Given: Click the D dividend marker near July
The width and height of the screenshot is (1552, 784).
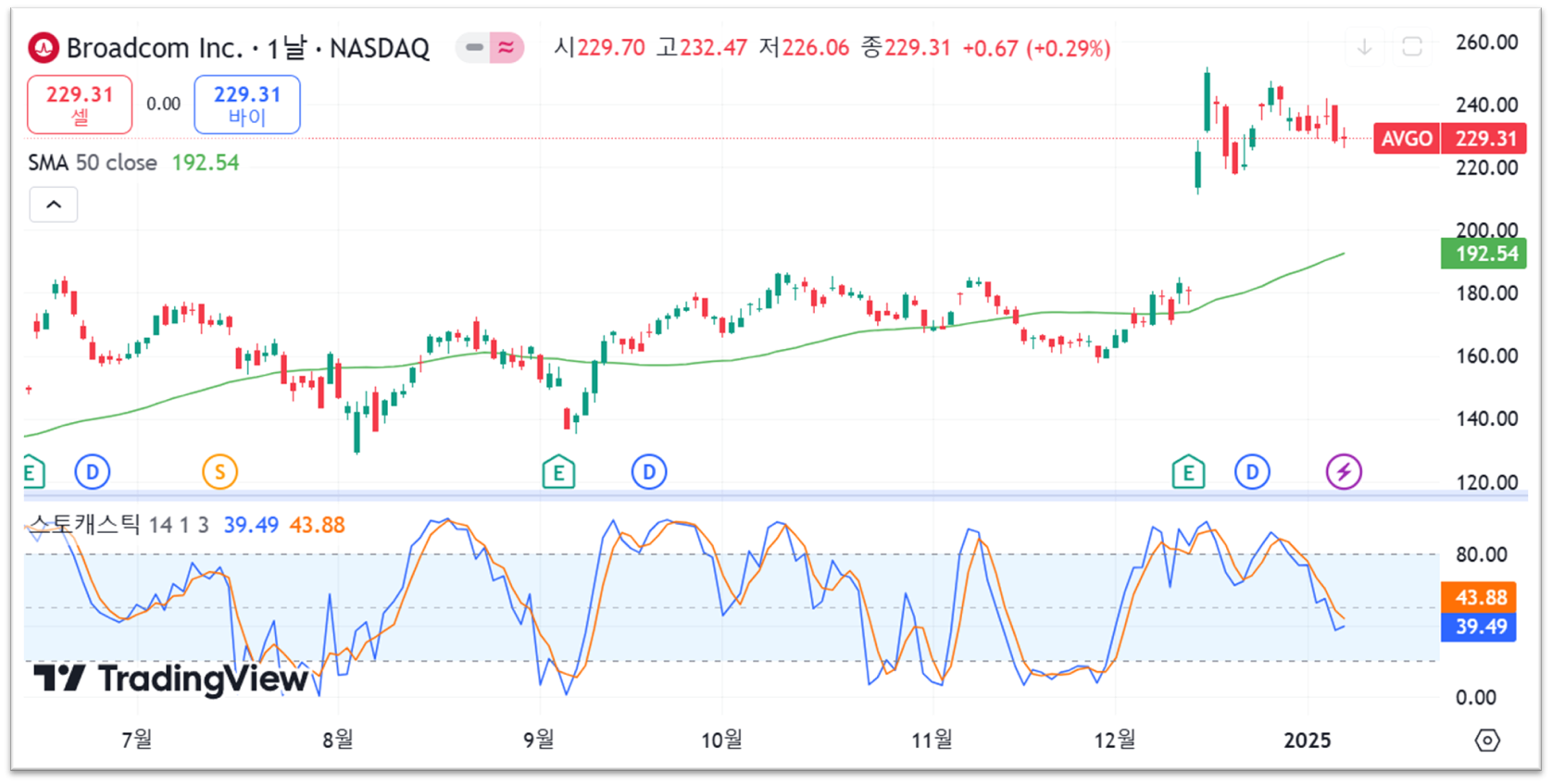Looking at the screenshot, I should coord(93,472).
